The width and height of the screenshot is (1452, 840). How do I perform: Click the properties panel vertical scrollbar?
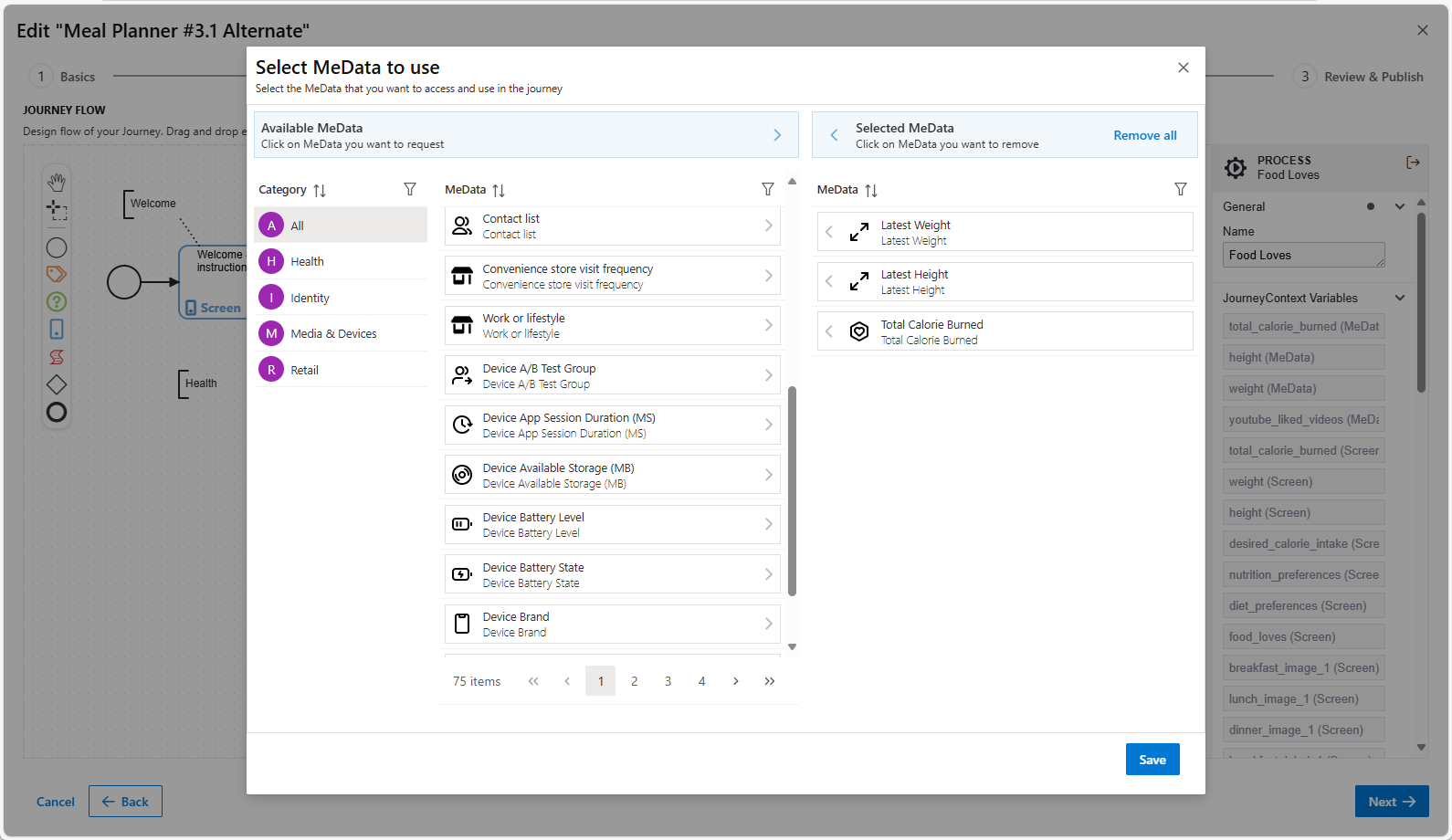[x=1421, y=303]
